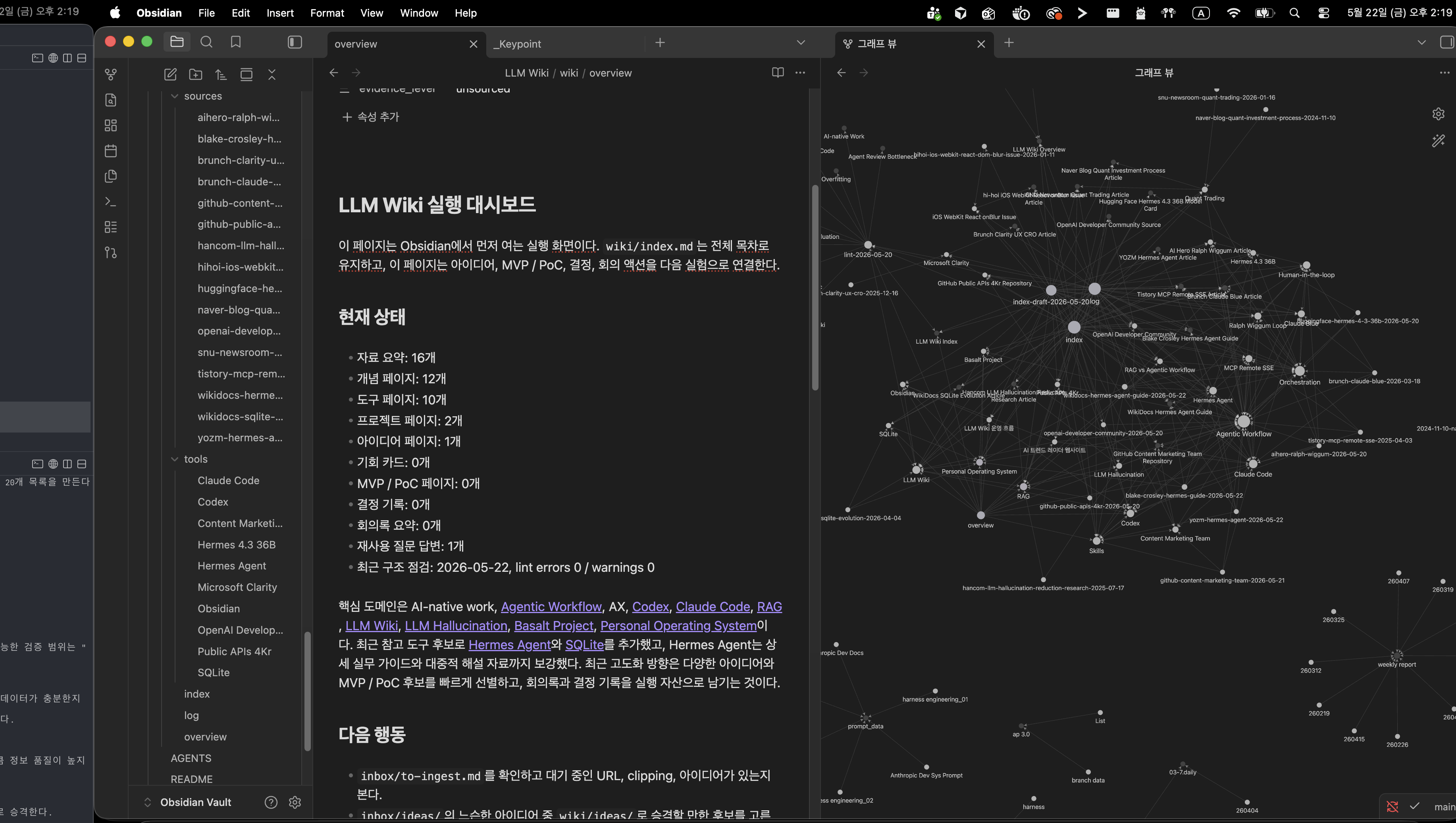Open graph view settings gear
The width and height of the screenshot is (1456, 823).
pos(1439,113)
